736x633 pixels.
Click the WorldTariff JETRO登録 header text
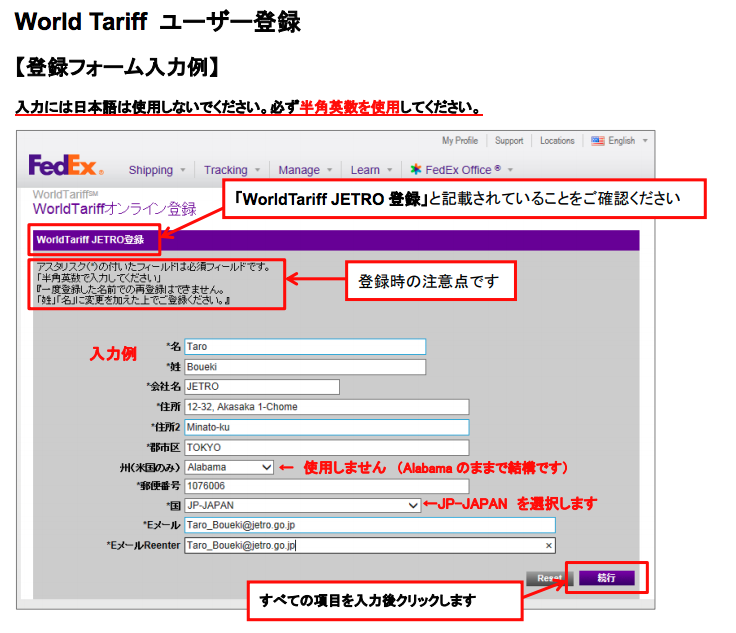tap(90, 240)
